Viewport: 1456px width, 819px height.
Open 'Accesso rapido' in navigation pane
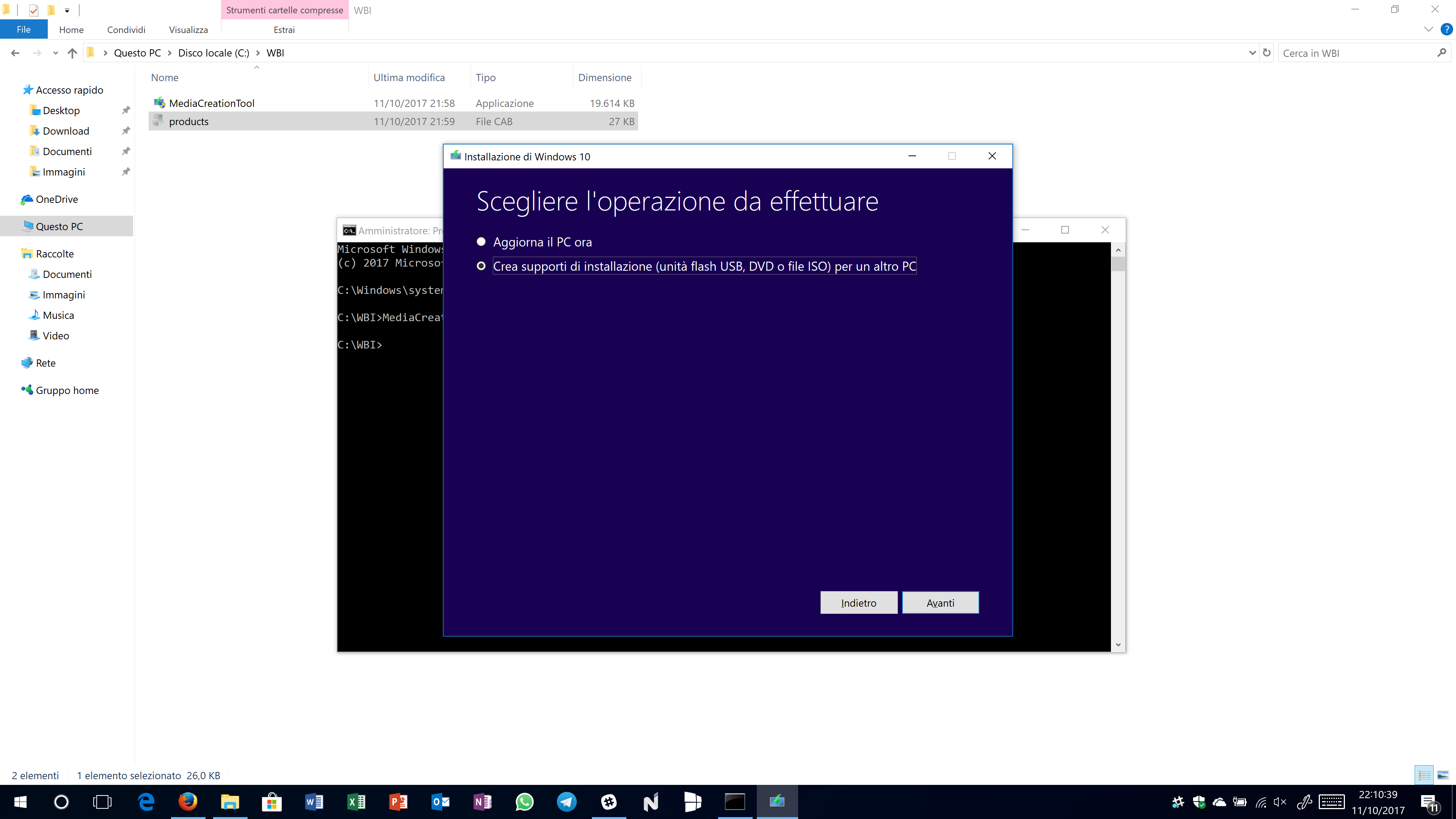pos(69,90)
